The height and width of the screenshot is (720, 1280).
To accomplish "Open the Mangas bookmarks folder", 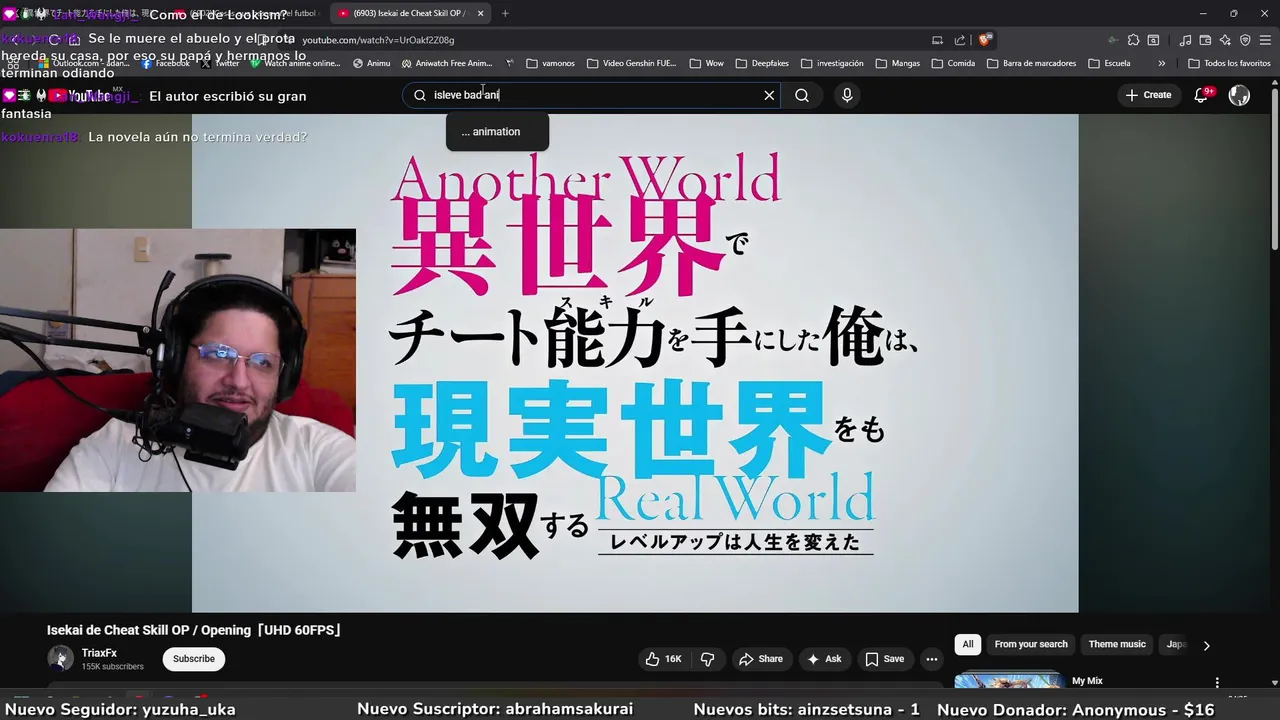I will (897, 63).
